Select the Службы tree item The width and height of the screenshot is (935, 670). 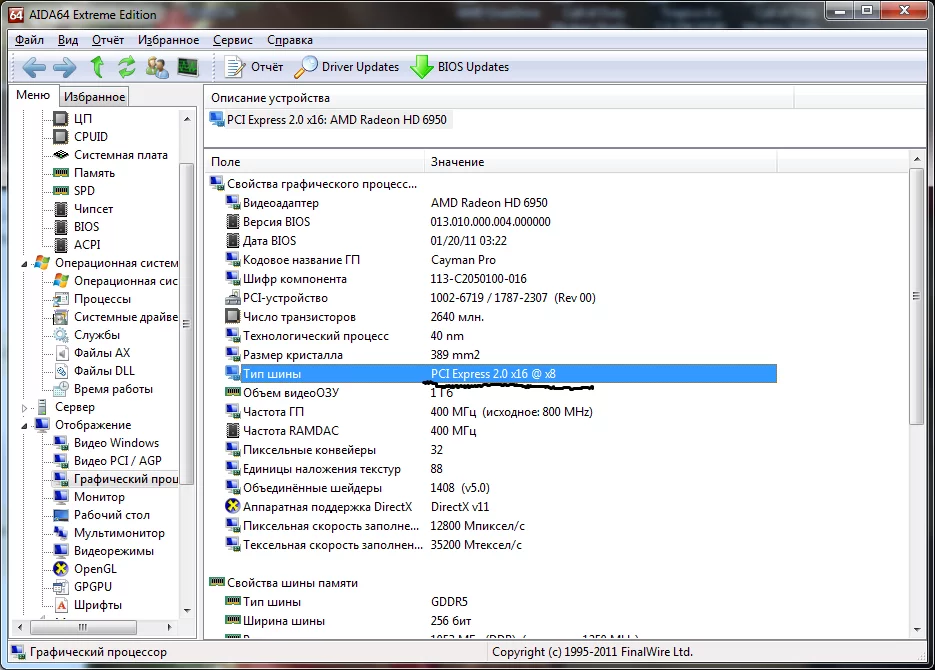point(87,334)
